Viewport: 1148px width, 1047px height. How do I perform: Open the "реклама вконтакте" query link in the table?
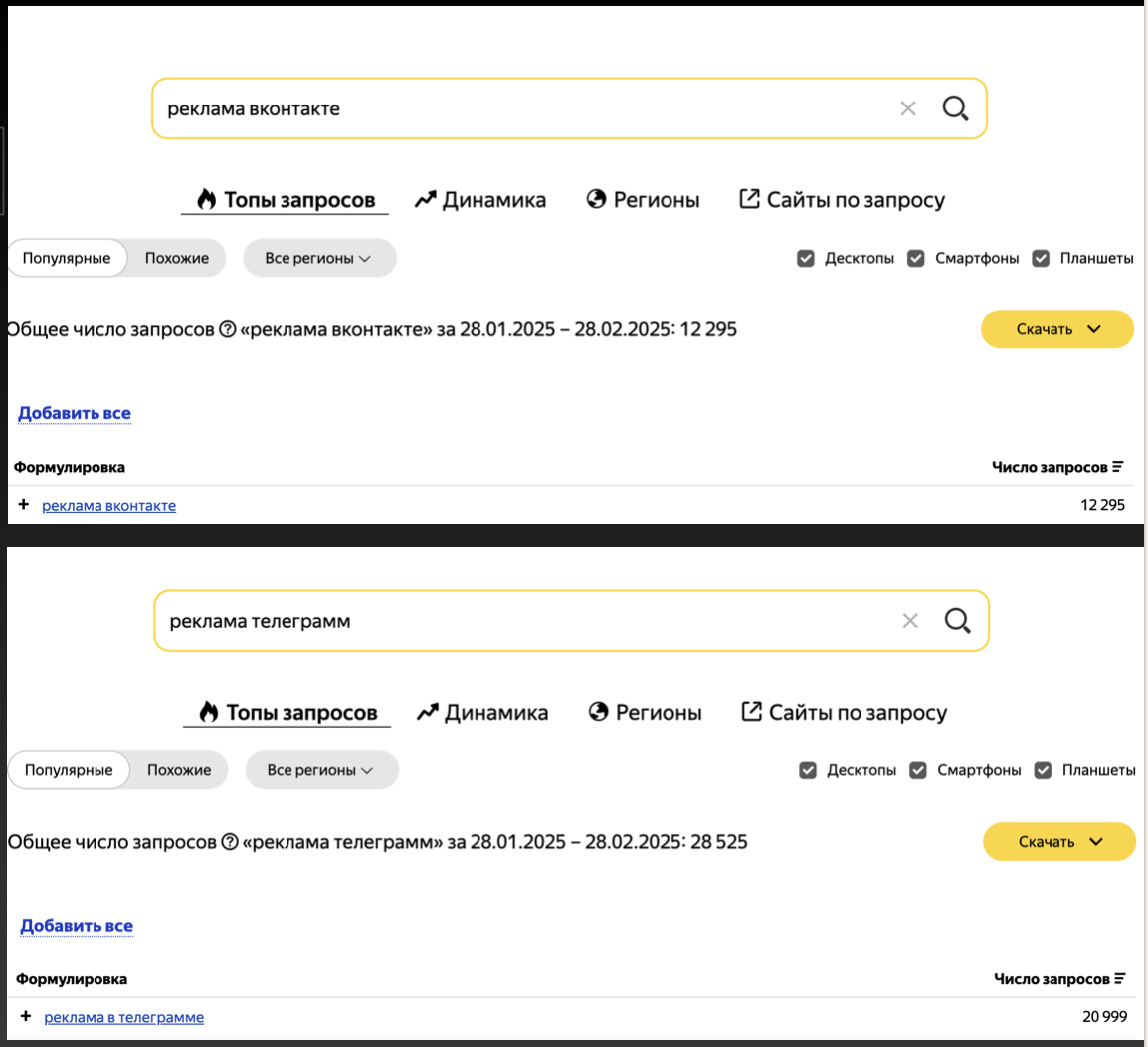[x=109, y=505]
